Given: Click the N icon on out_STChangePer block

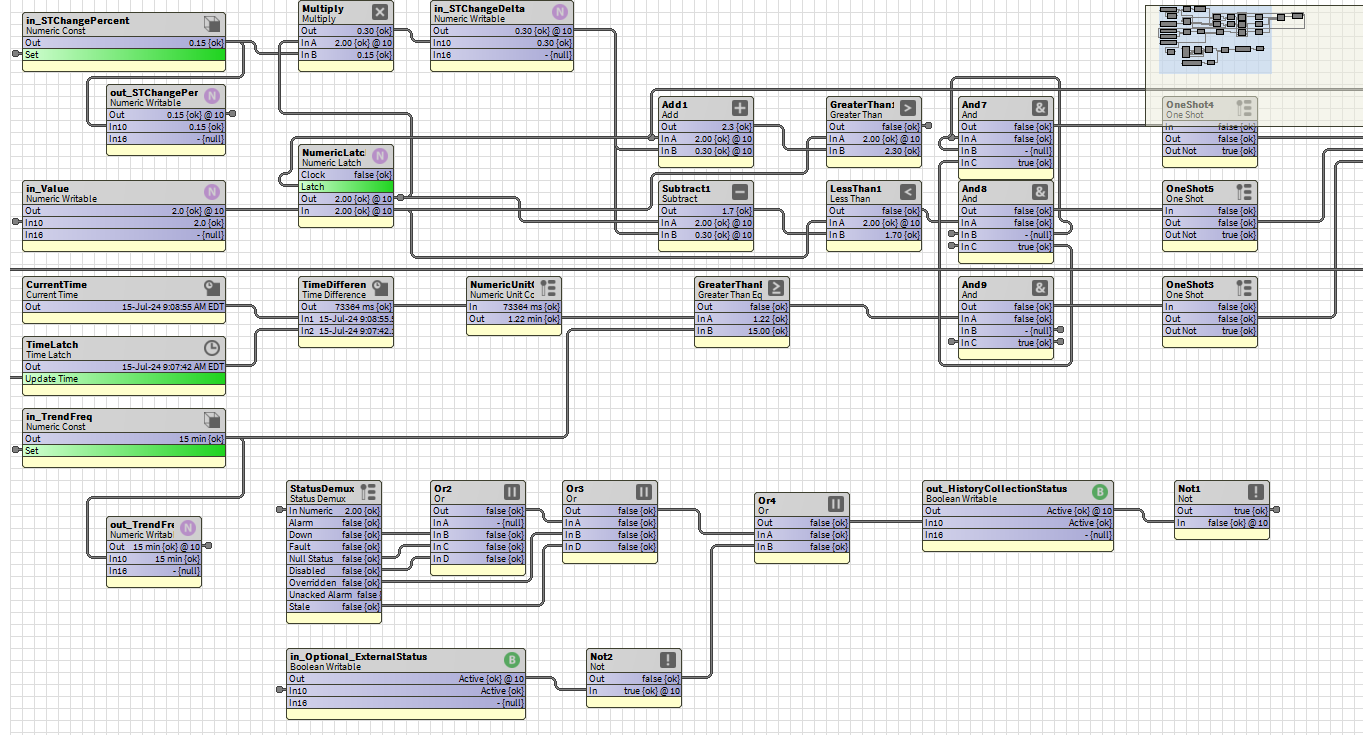Looking at the screenshot, I should pos(212,96).
